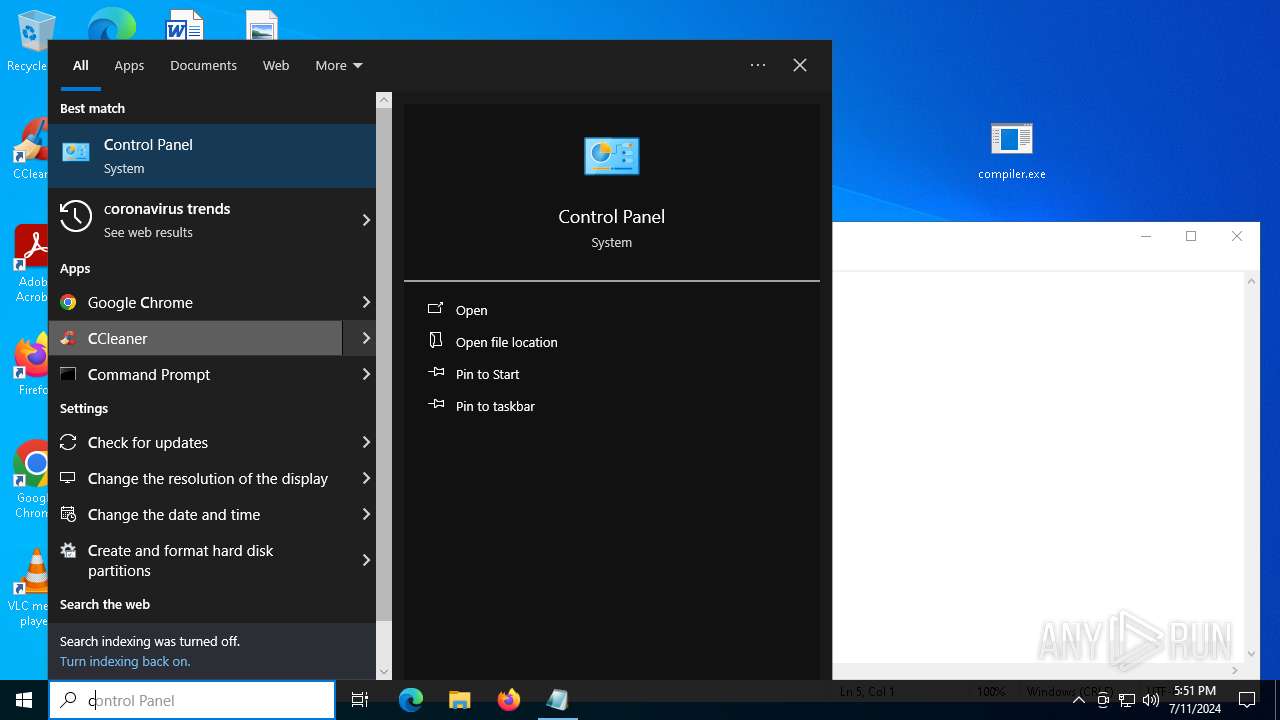The width and height of the screenshot is (1280, 720).
Task: Close the search panel
Action: [x=800, y=65]
